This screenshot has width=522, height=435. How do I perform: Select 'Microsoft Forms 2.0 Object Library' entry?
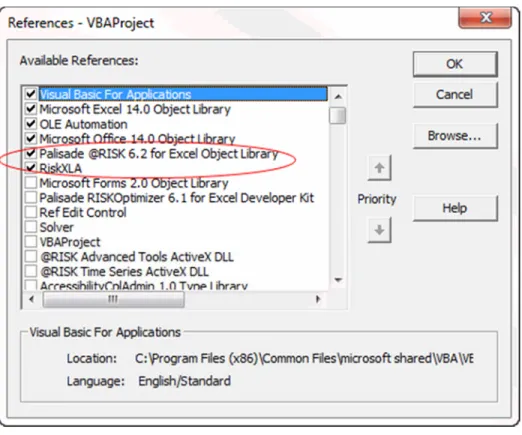pos(134,183)
